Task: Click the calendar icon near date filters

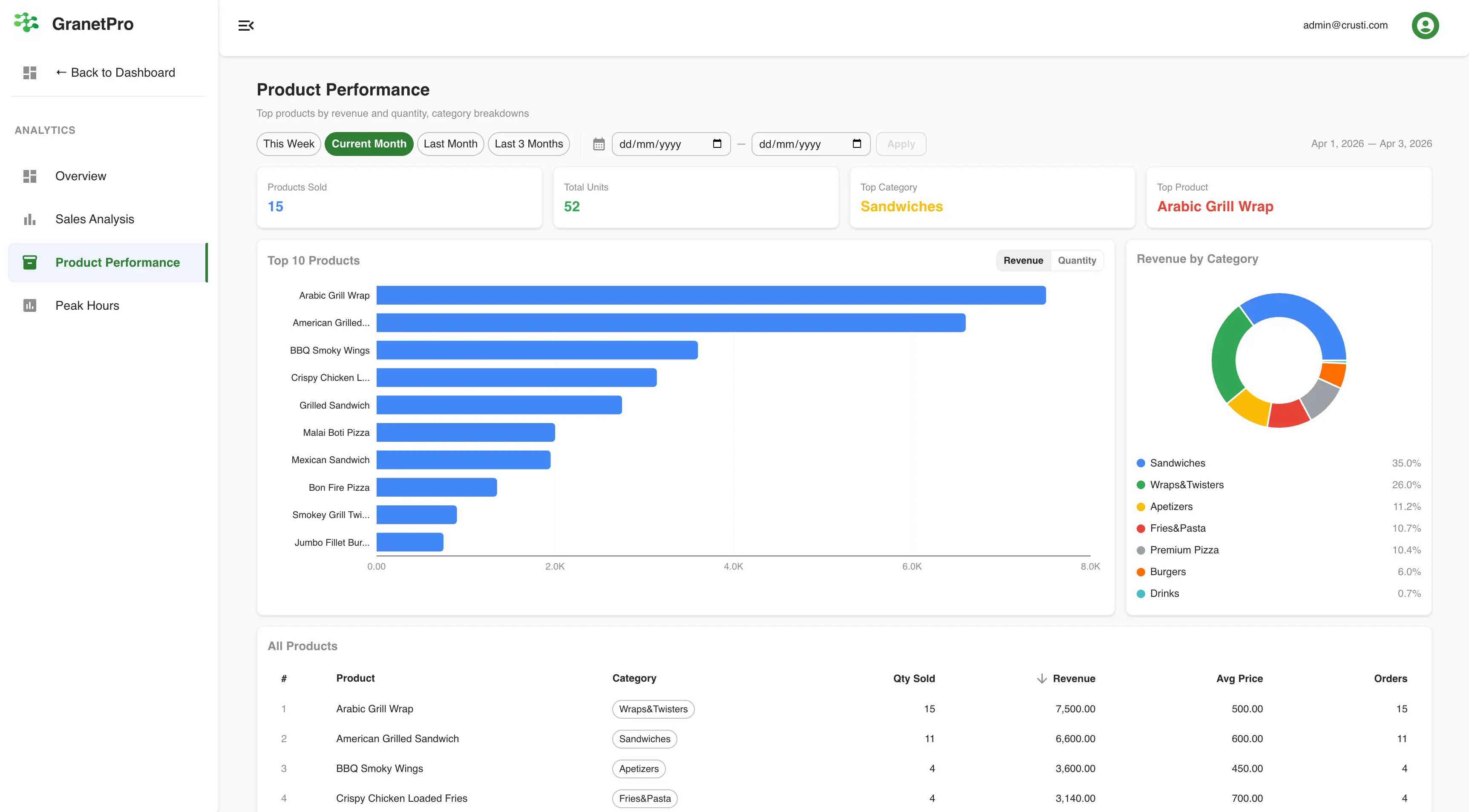Action: click(598, 144)
